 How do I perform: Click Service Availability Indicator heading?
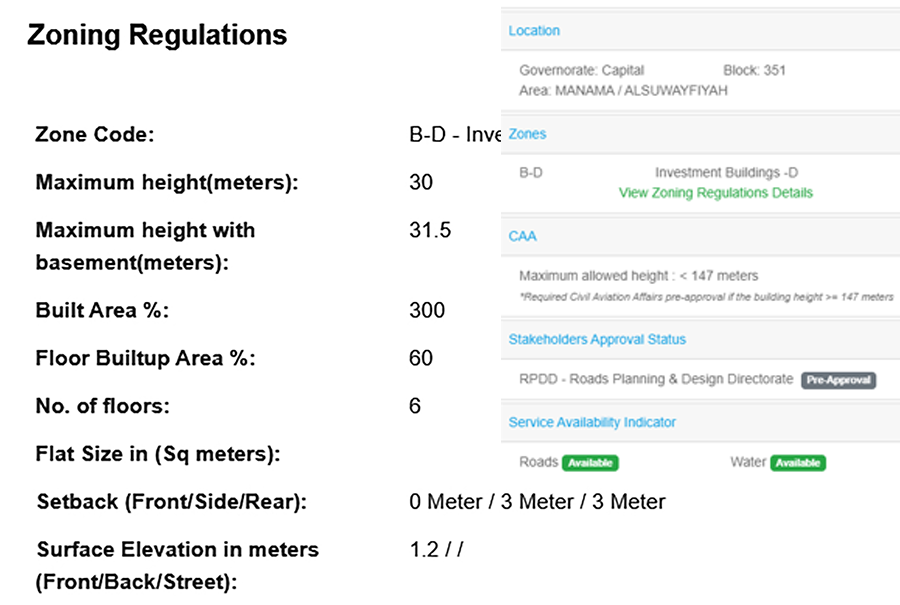pyautogui.click(x=592, y=422)
